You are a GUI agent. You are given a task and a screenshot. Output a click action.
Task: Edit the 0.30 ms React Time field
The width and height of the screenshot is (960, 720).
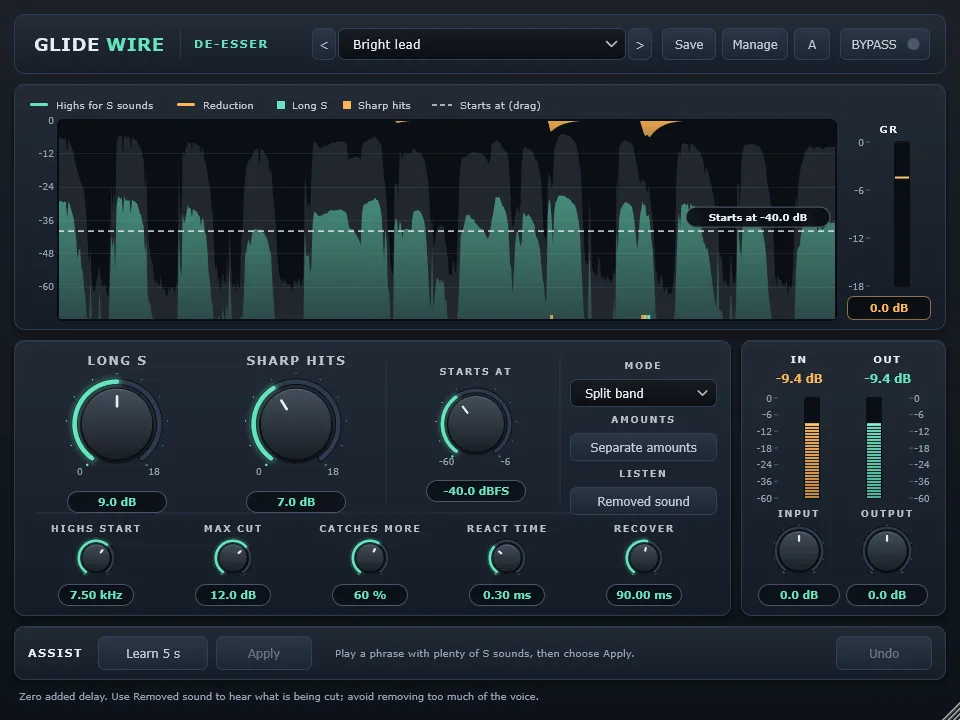[506, 595]
